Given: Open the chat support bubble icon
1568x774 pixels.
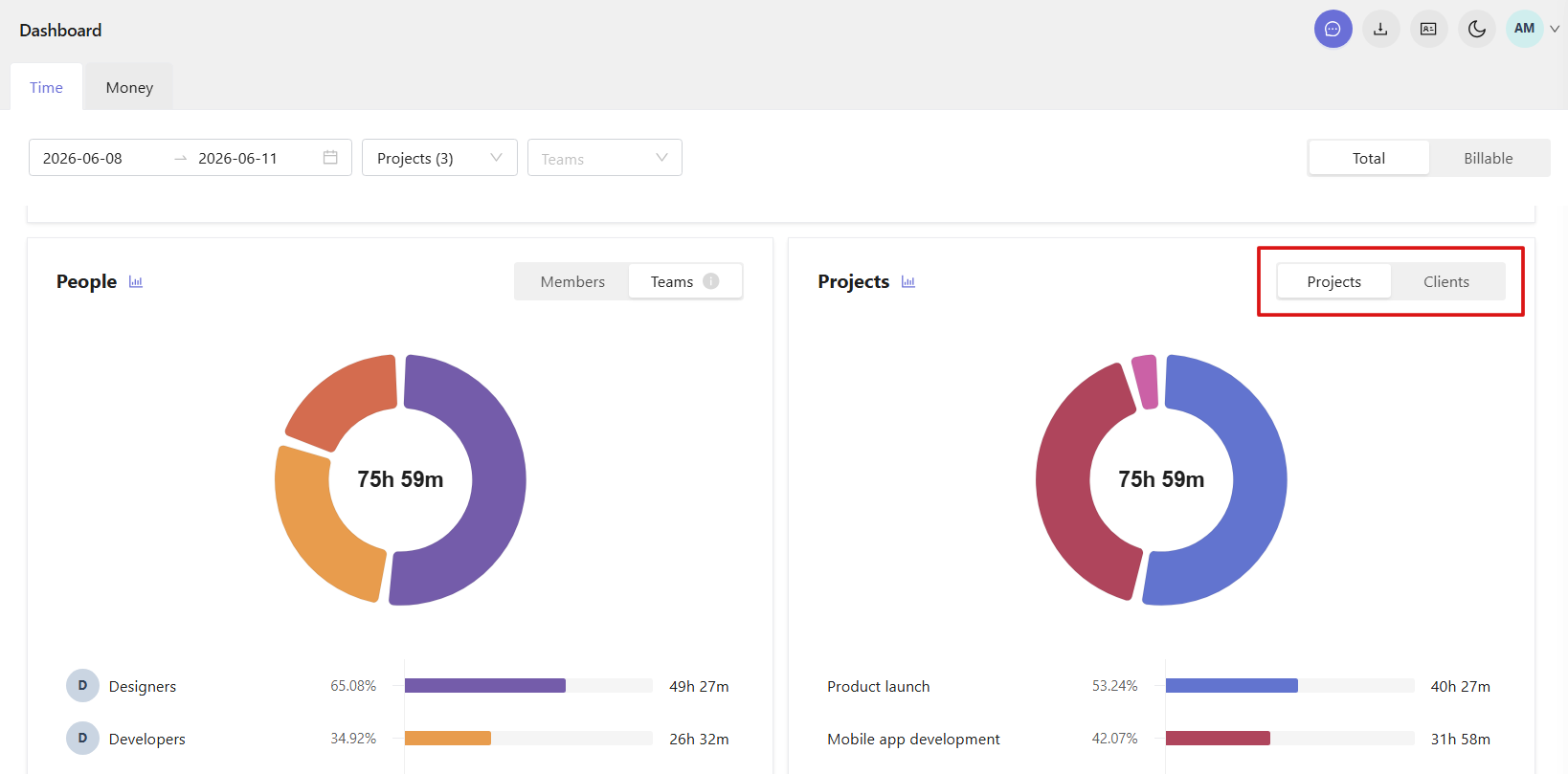Looking at the screenshot, I should (x=1333, y=29).
